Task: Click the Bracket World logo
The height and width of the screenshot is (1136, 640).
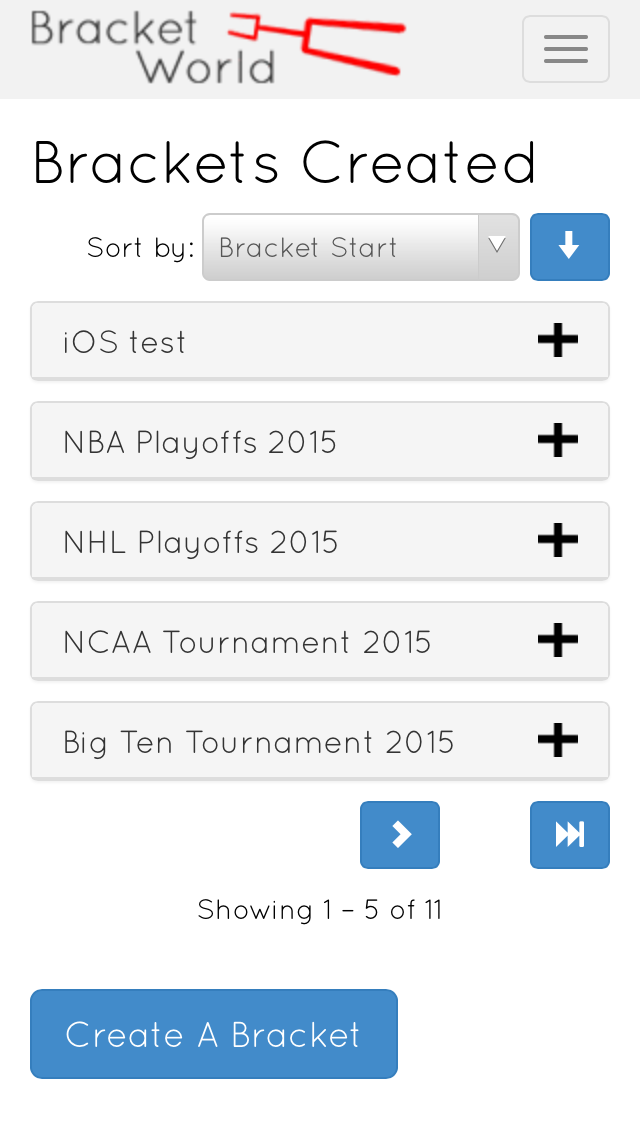Action: (217, 47)
